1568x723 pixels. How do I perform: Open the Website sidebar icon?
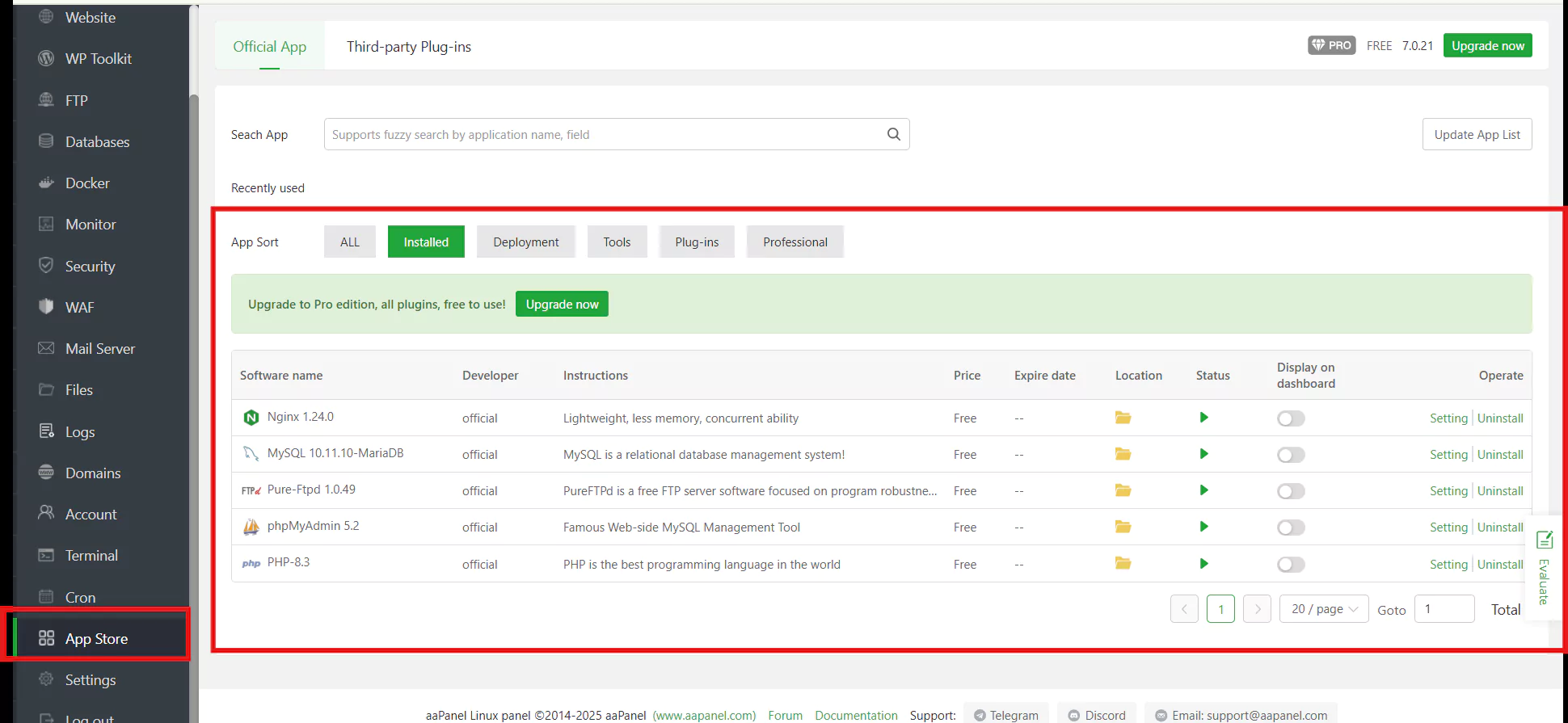pyautogui.click(x=46, y=17)
